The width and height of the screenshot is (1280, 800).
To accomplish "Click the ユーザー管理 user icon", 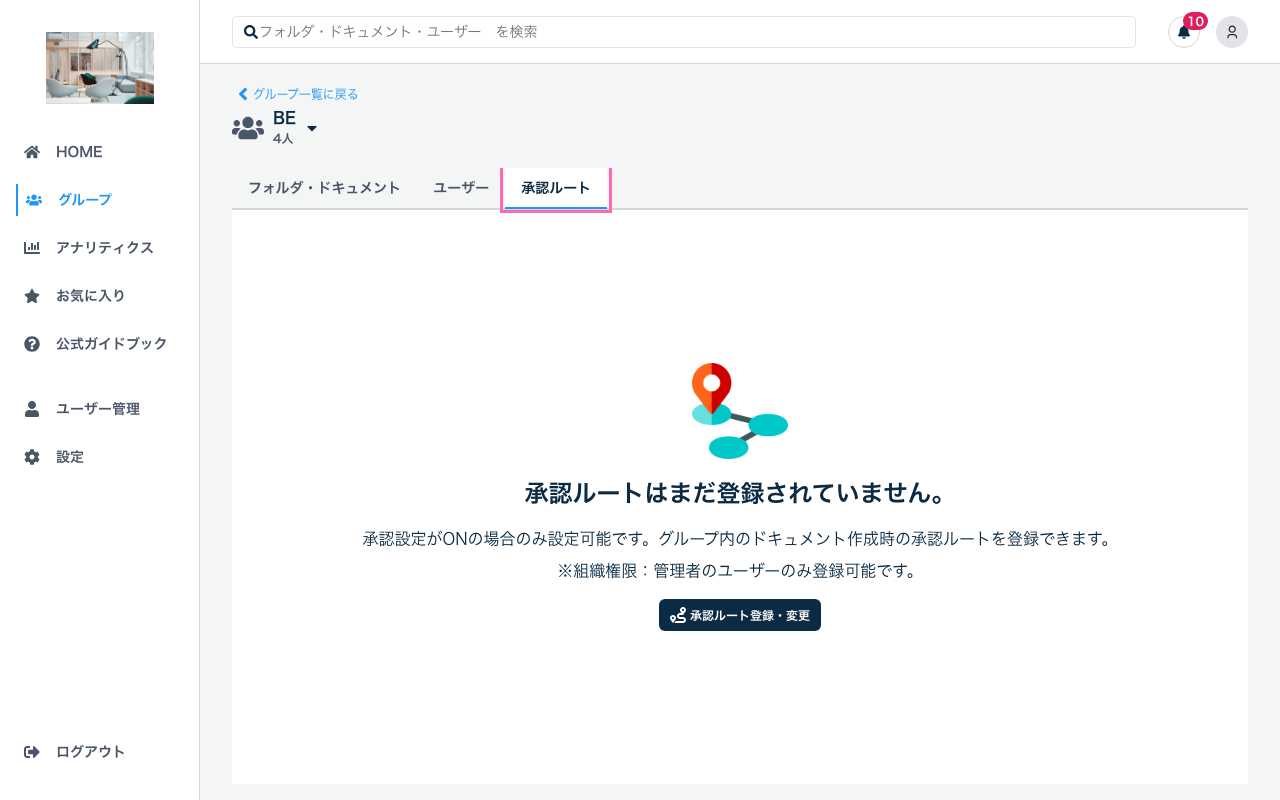I will tap(33, 408).
